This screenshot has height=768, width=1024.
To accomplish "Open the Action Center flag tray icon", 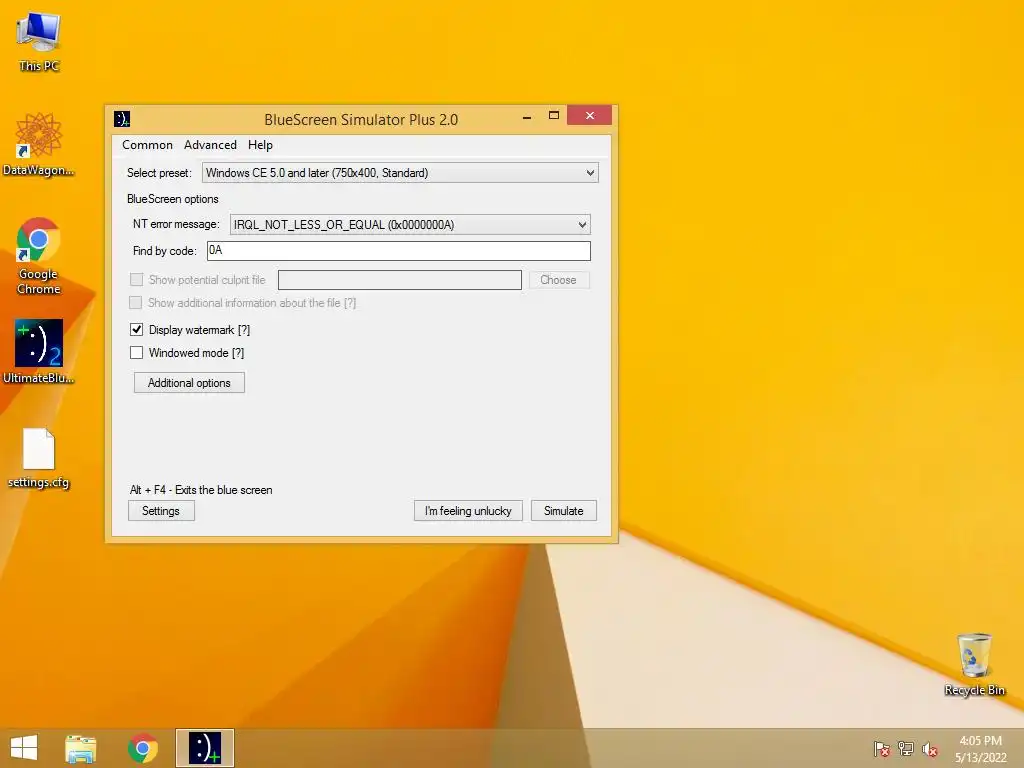I will point(881,749).
